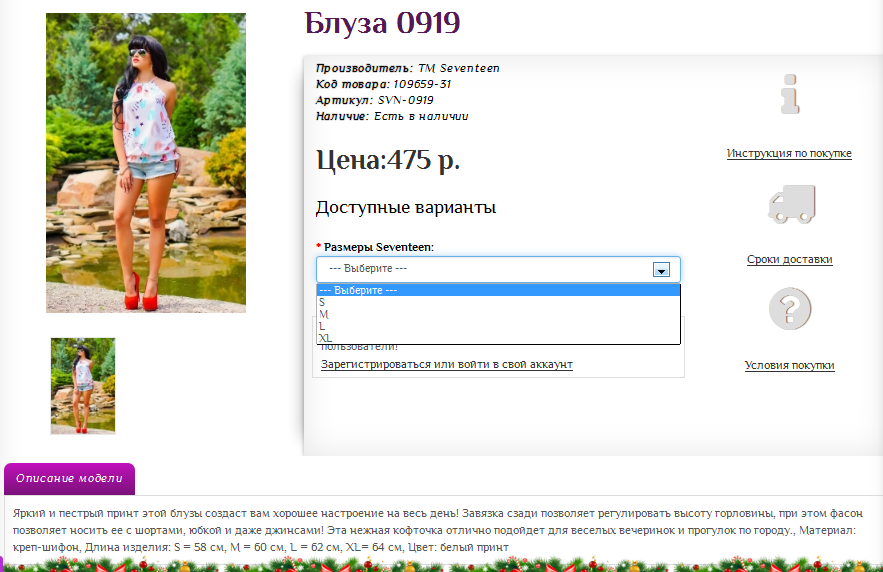Click the info icon above Инструкция по покупке
The width and height of the screenshot is (883, 572).
coord(790,94)
